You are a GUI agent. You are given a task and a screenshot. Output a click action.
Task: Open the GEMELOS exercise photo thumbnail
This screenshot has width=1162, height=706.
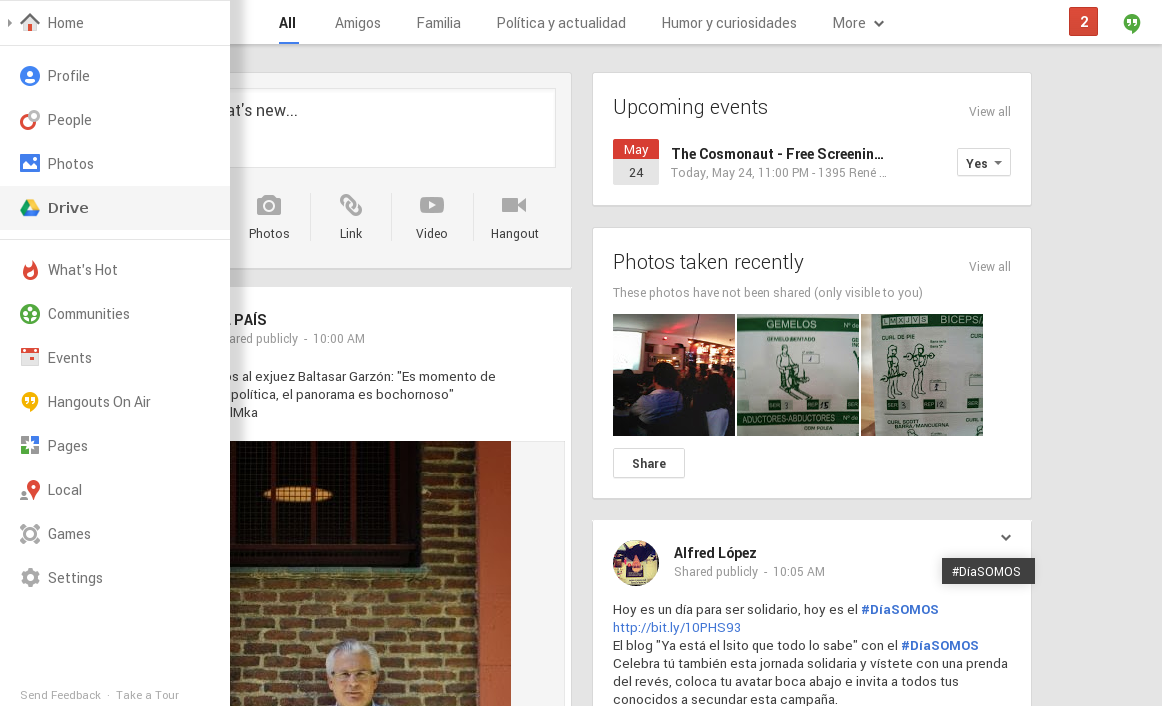[x=797, y=375]
